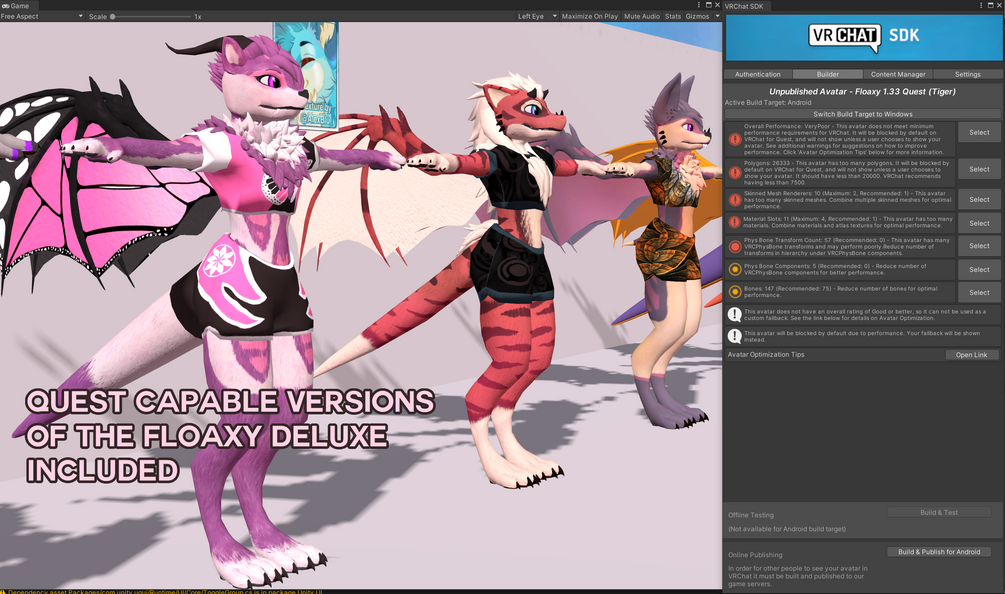Click the info icon for blocked by default message
The width and height of the screenshot is (1005, 594).
(735, 336)
